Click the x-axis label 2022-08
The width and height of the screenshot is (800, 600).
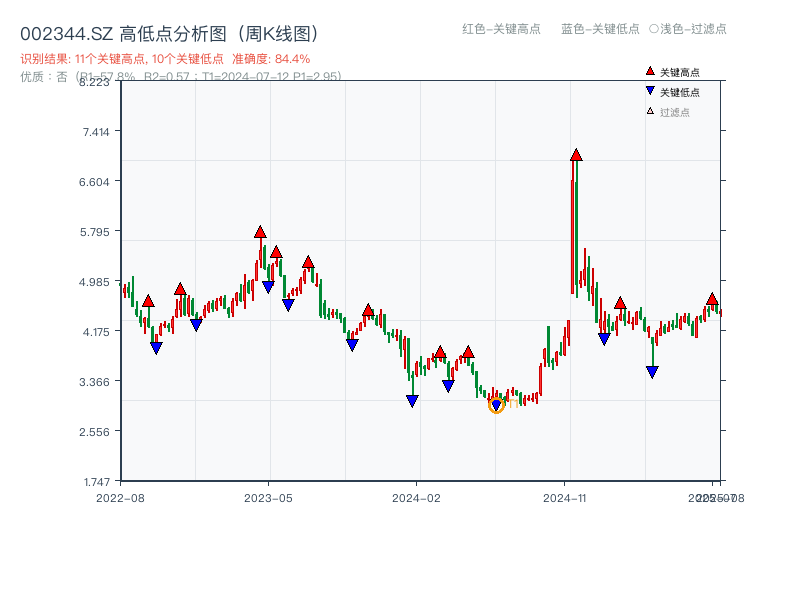(120, 498)
